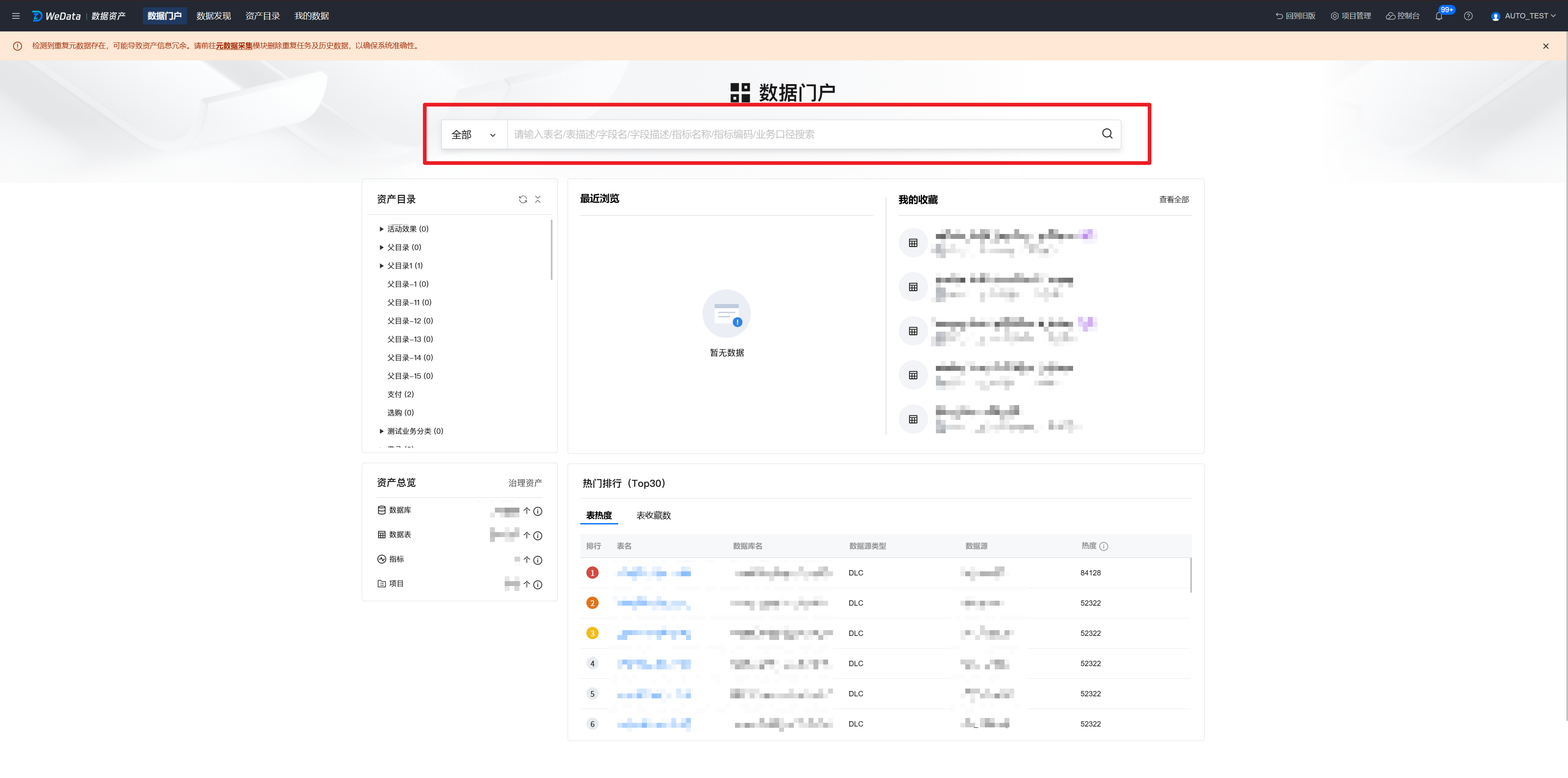Open the hamburger menu in top bar
This screenshot has height=778, width=1568.
point(16,16)
